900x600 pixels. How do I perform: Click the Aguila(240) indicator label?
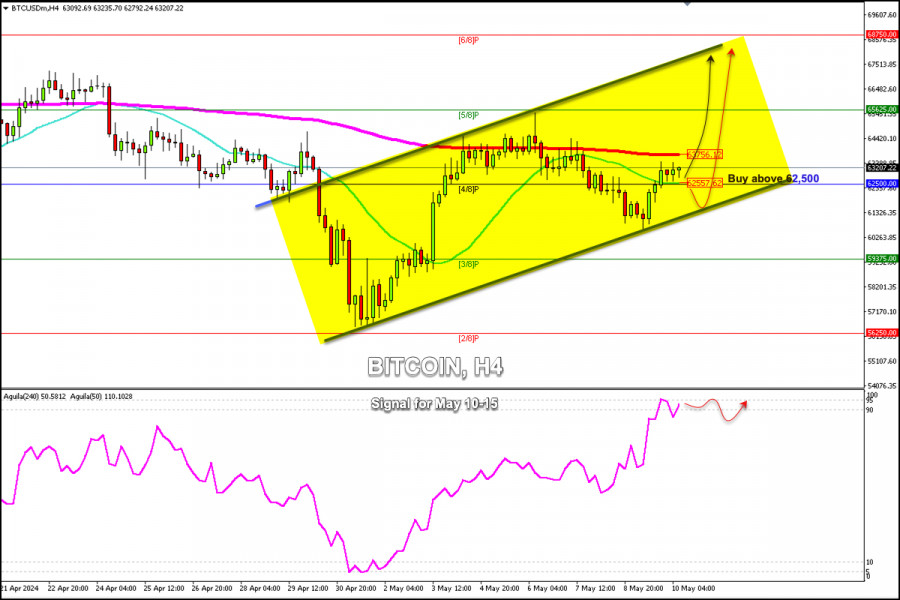point(33,396)
